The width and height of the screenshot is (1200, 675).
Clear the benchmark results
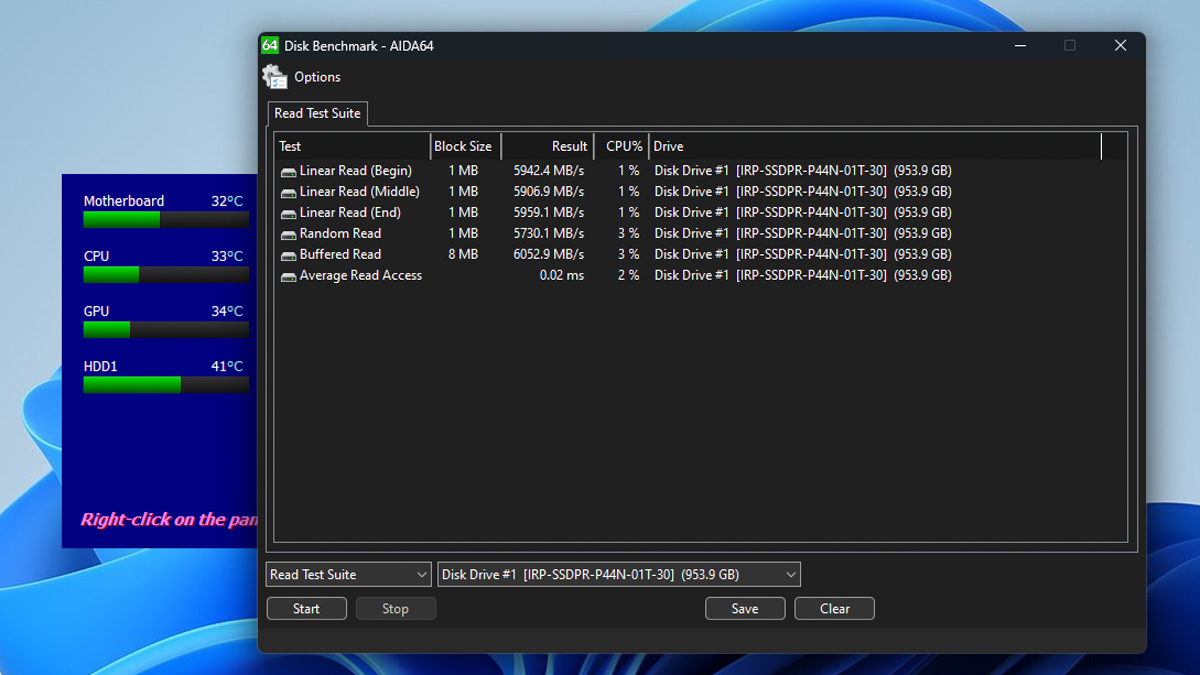click(x=835, y=608)
